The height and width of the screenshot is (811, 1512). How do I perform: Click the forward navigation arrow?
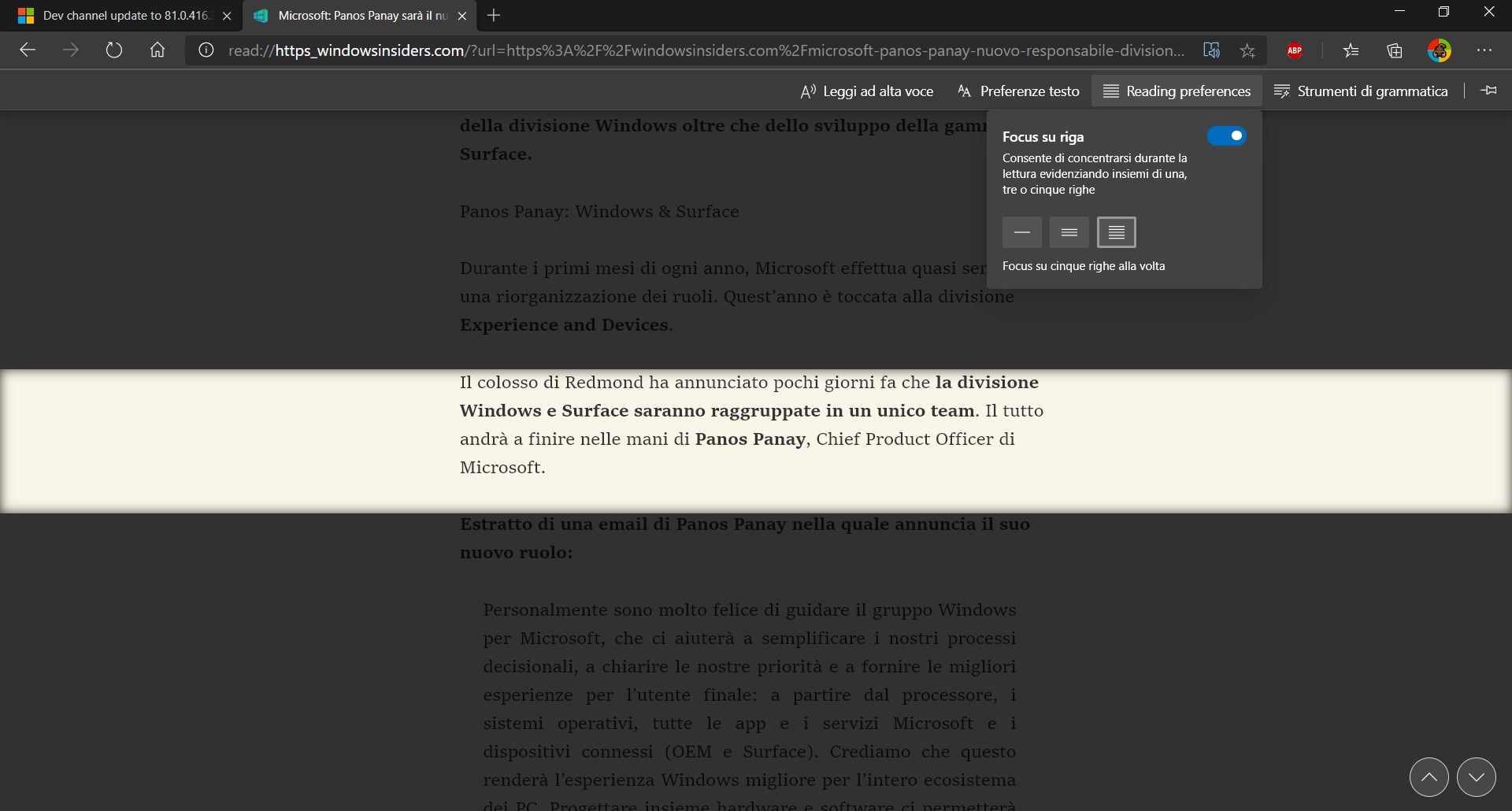(71, 50)
